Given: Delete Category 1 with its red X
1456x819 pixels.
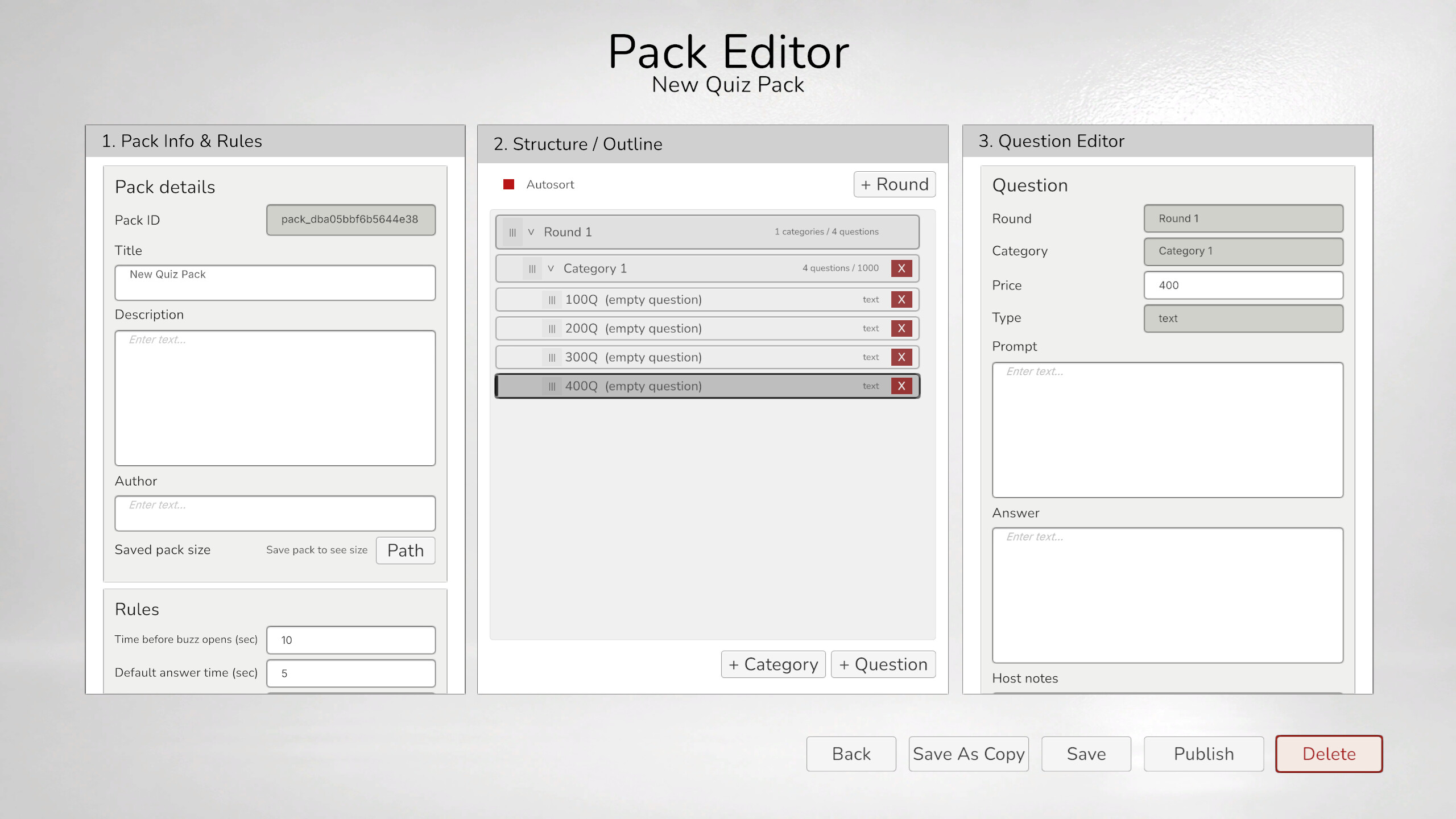Looking at the screenshot, I should (x=901, y=268).
